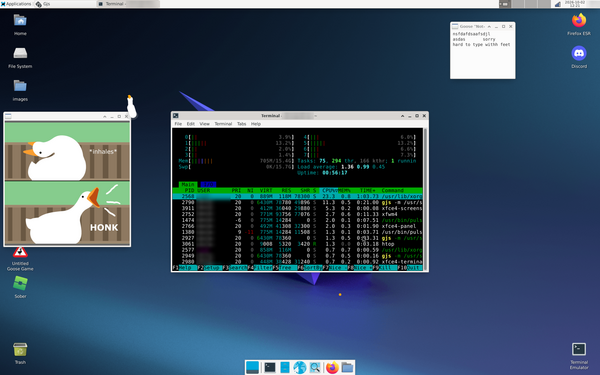Screen dimensions: 600x375
Task: Select the xfce4-panel process row in htop
Action: [297, 226]
